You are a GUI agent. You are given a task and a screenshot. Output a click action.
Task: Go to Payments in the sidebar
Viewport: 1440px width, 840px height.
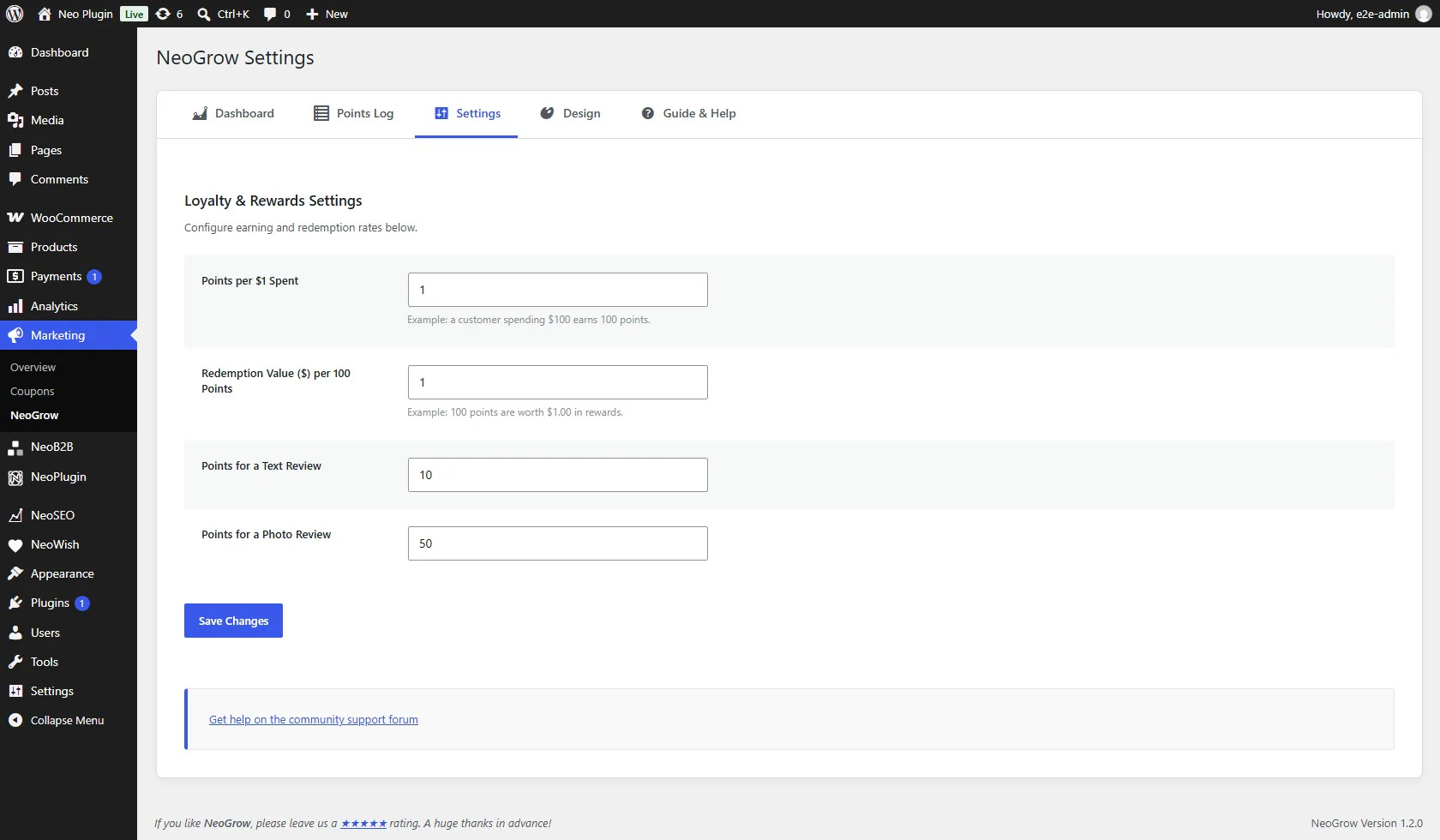[x=69, y=276]
